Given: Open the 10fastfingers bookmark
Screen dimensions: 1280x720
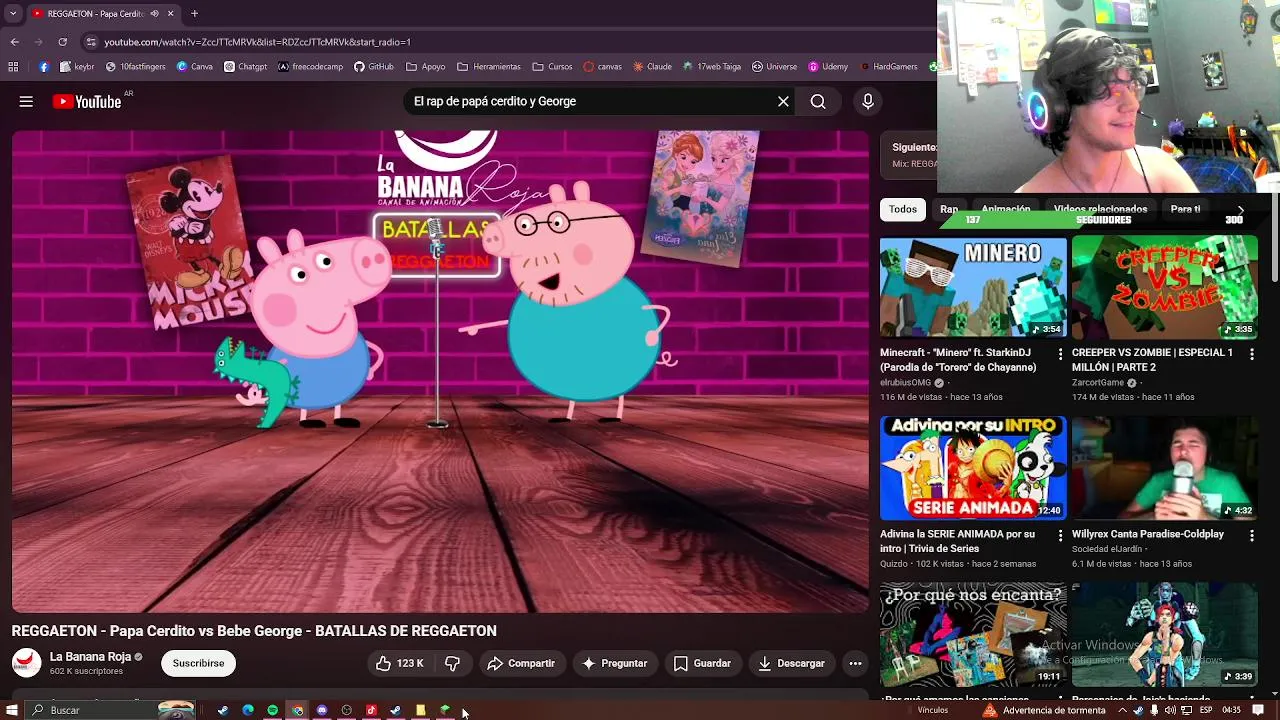Looking at the screenshot, I should coord(135,67).
